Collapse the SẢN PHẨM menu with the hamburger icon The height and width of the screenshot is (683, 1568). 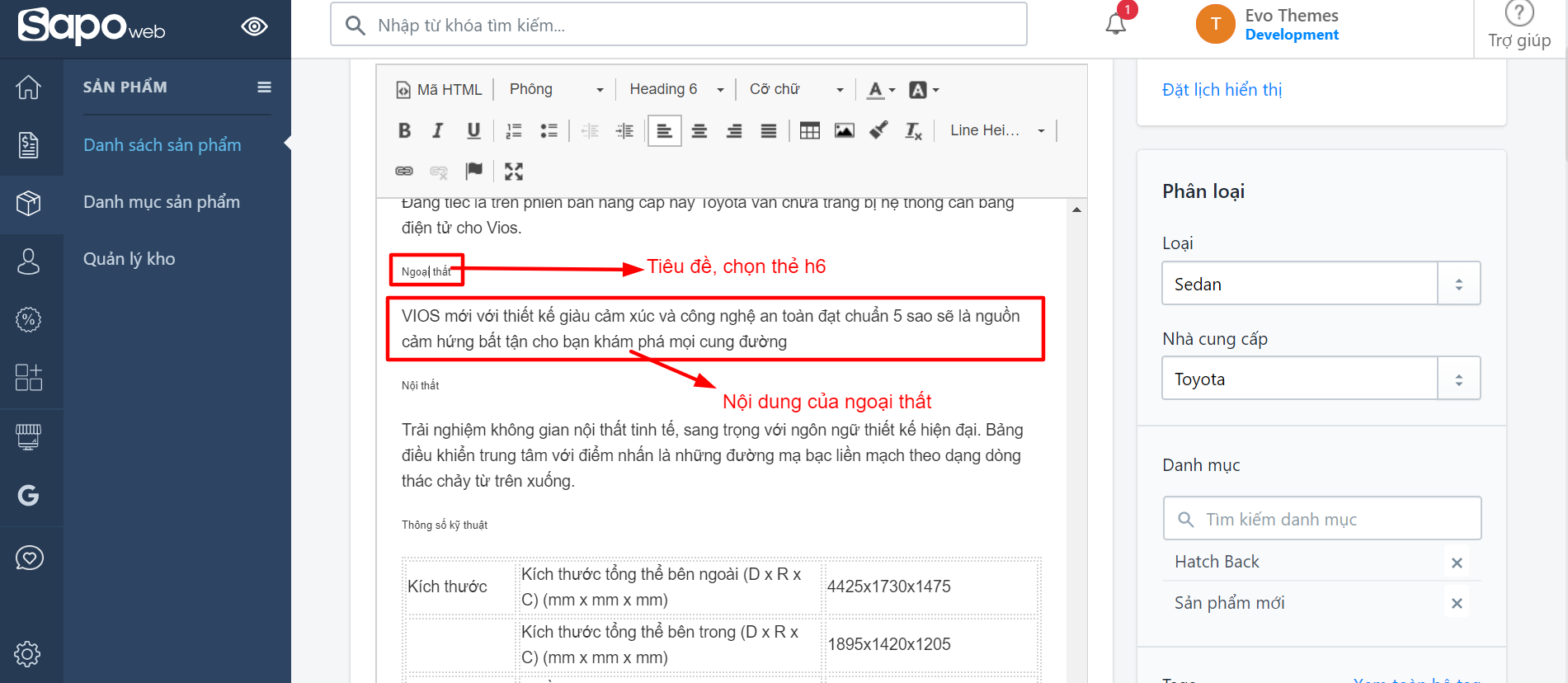tap(265, 87)
